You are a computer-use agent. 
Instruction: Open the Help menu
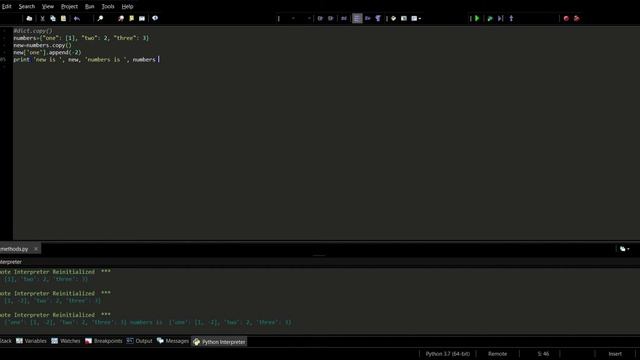(127, 7)
